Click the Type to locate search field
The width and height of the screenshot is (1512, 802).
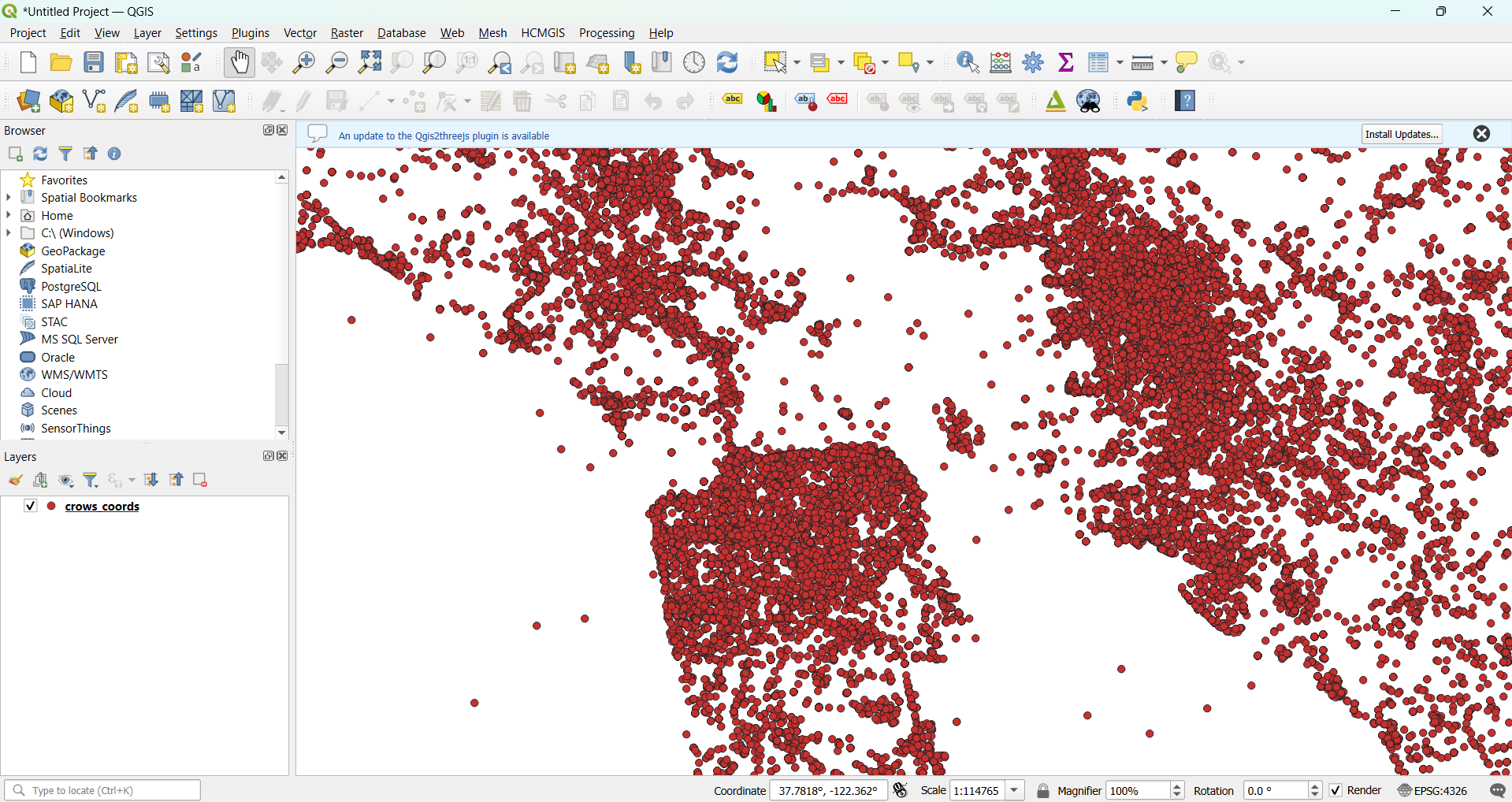tap(102, 790)
